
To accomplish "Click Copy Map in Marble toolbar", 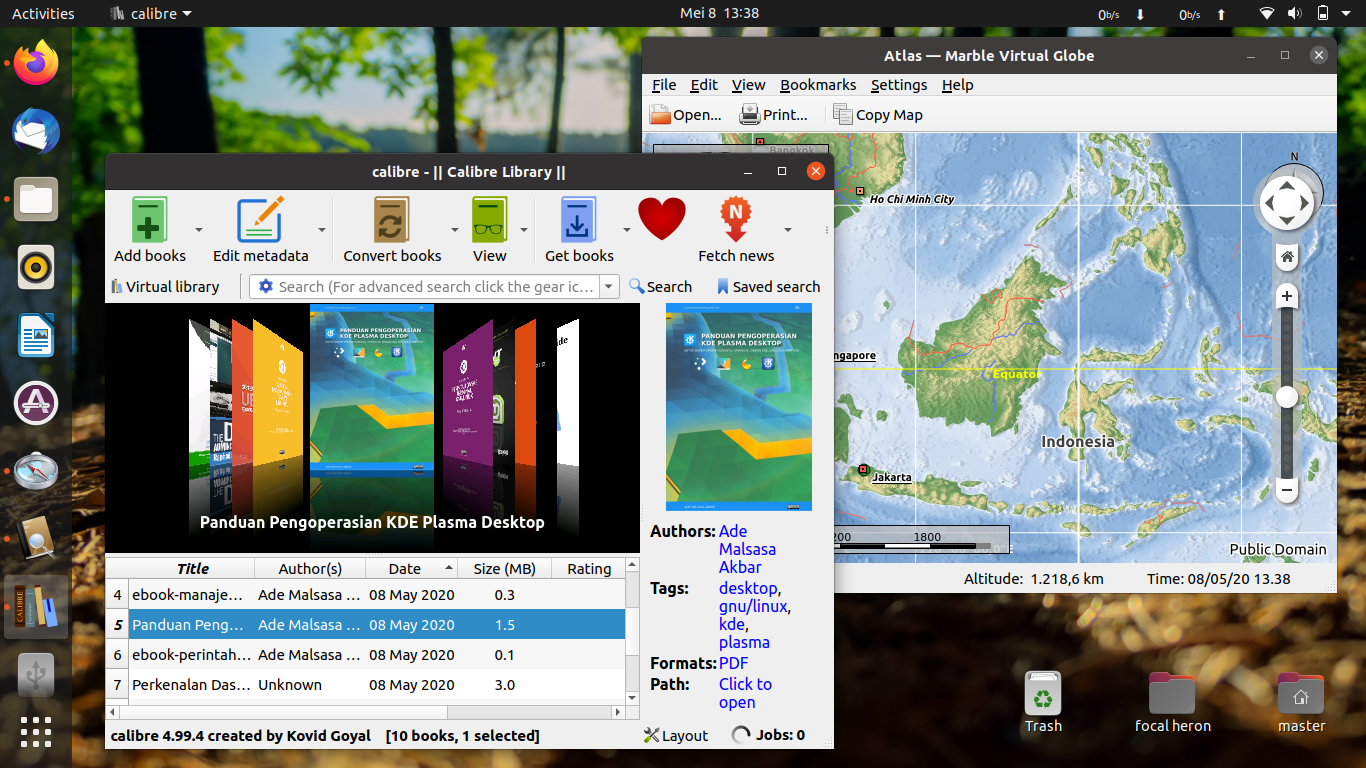I will (x=878, y=115).
